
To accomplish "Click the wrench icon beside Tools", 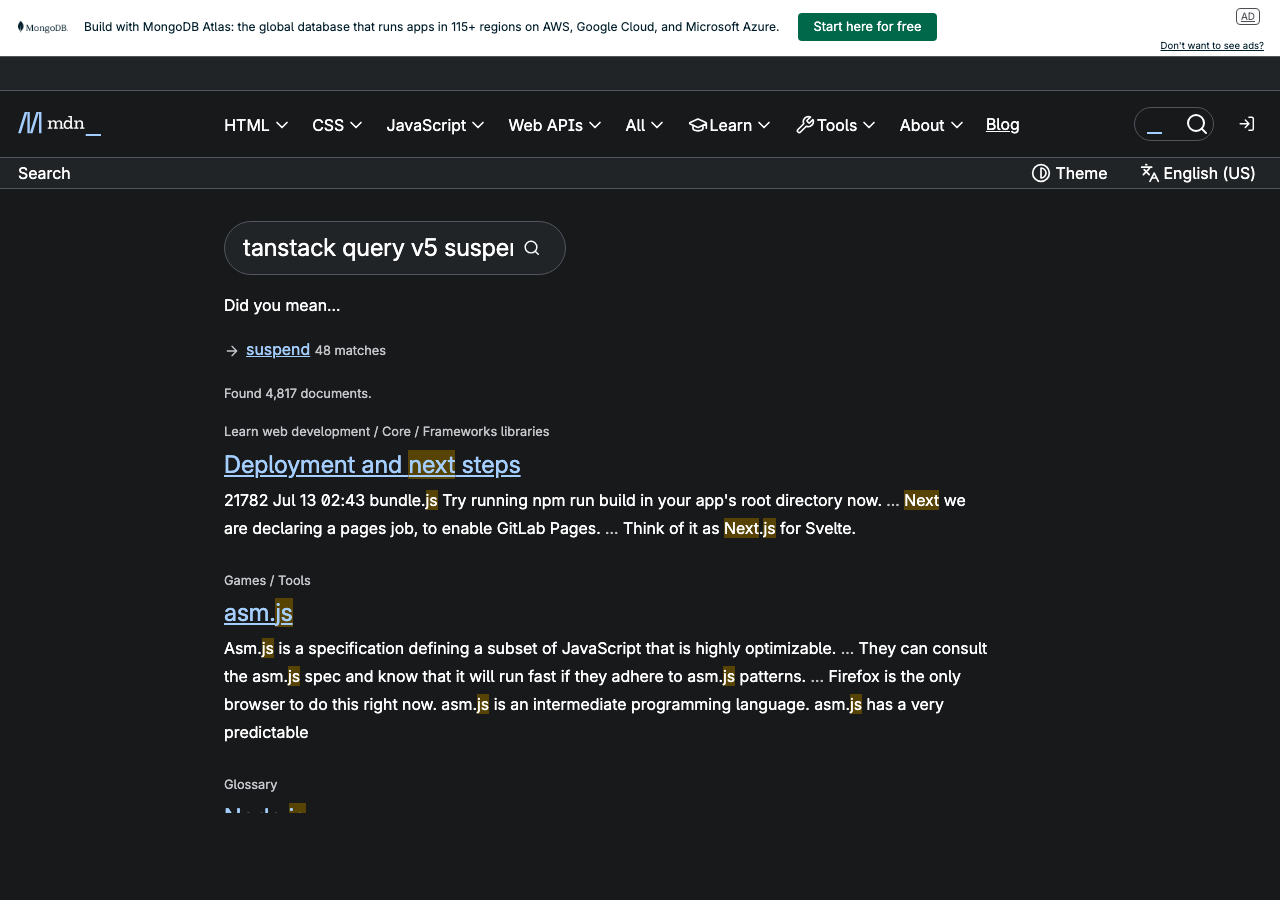I will point(803,125).
